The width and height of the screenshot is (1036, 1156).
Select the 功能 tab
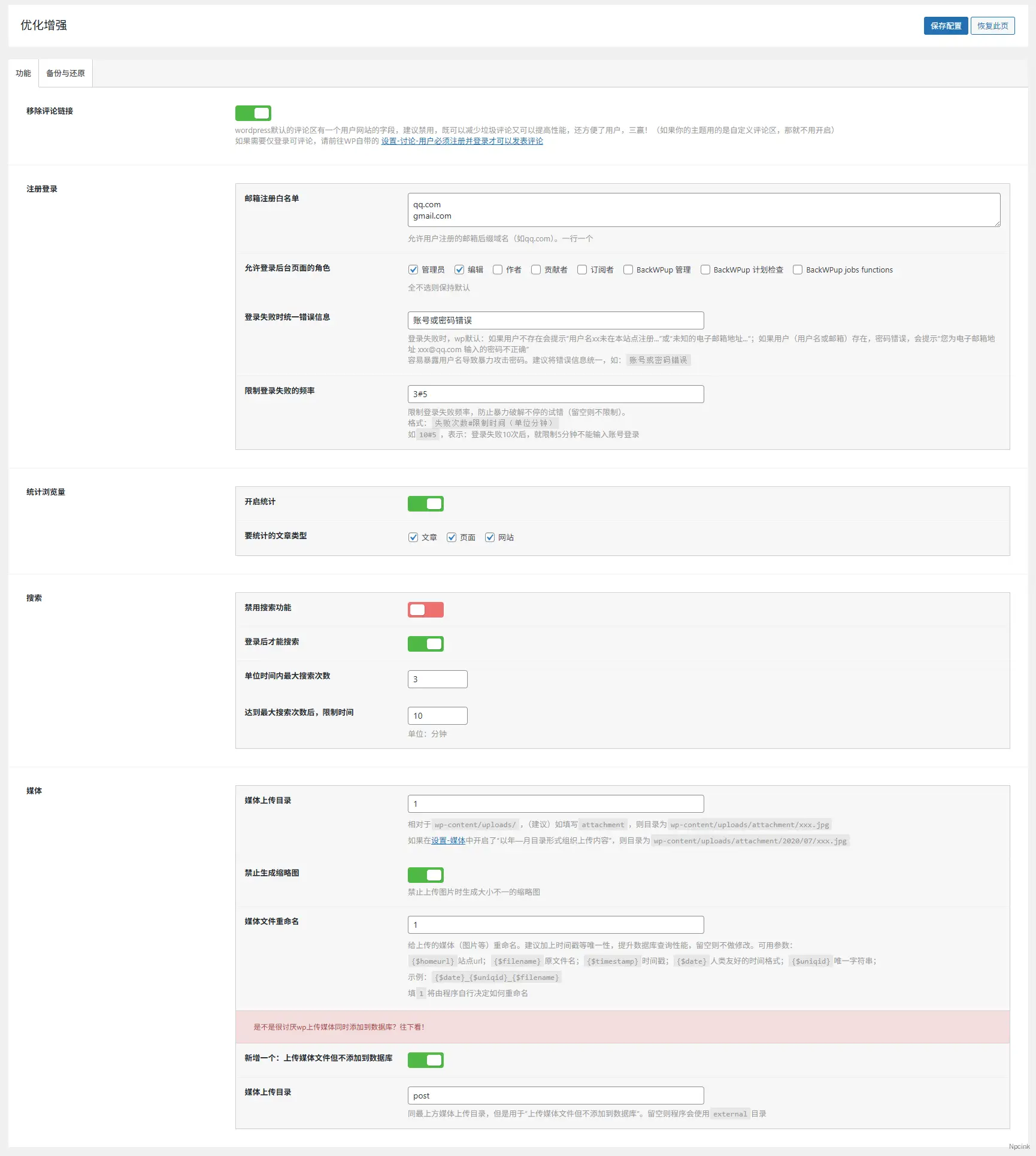[23, 72]
